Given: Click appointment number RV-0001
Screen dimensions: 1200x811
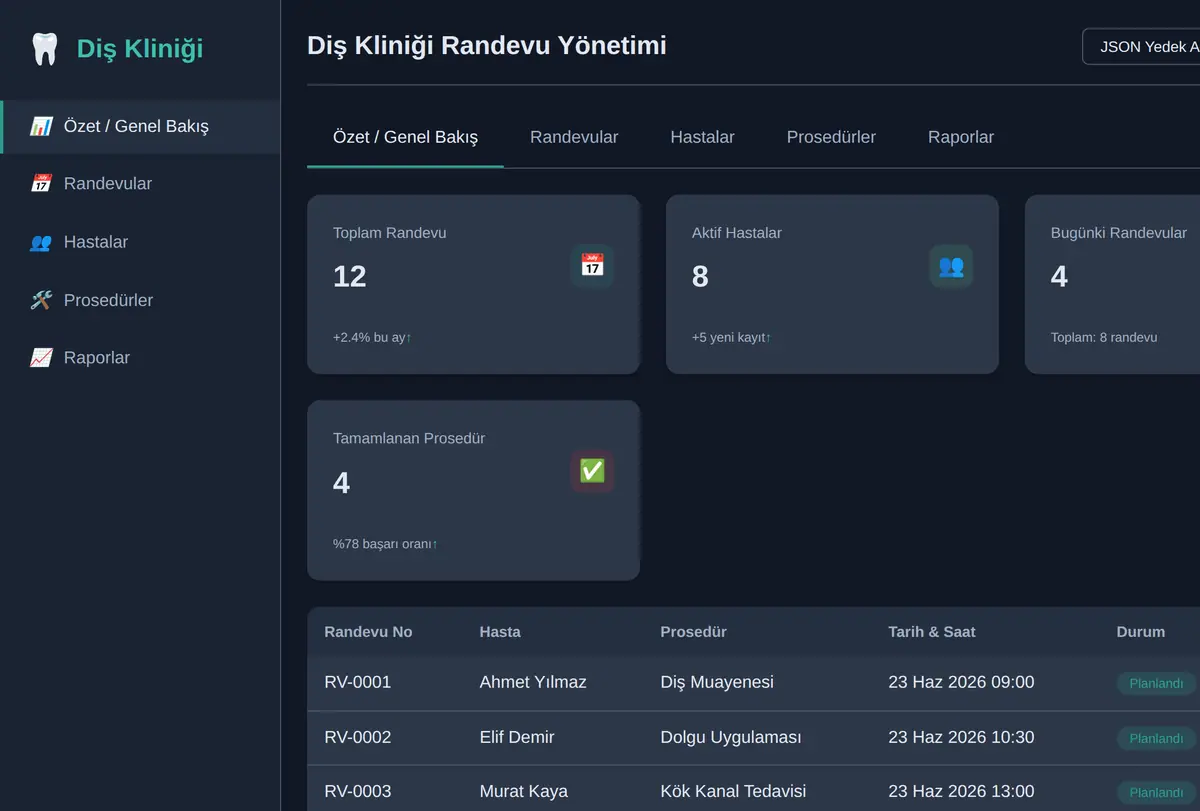Looking at the screenshot, I should [358, 682].
